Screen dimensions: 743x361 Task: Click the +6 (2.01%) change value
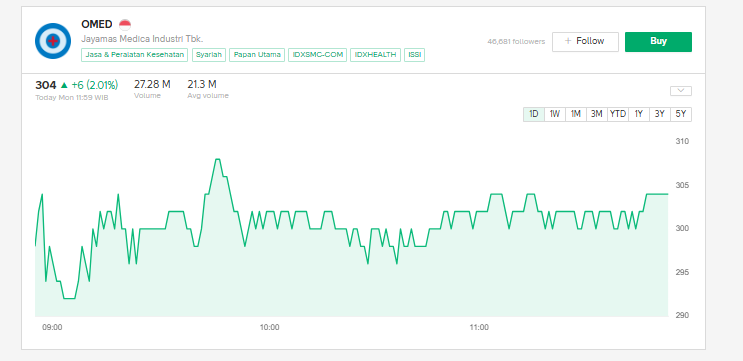pos(95,85)
